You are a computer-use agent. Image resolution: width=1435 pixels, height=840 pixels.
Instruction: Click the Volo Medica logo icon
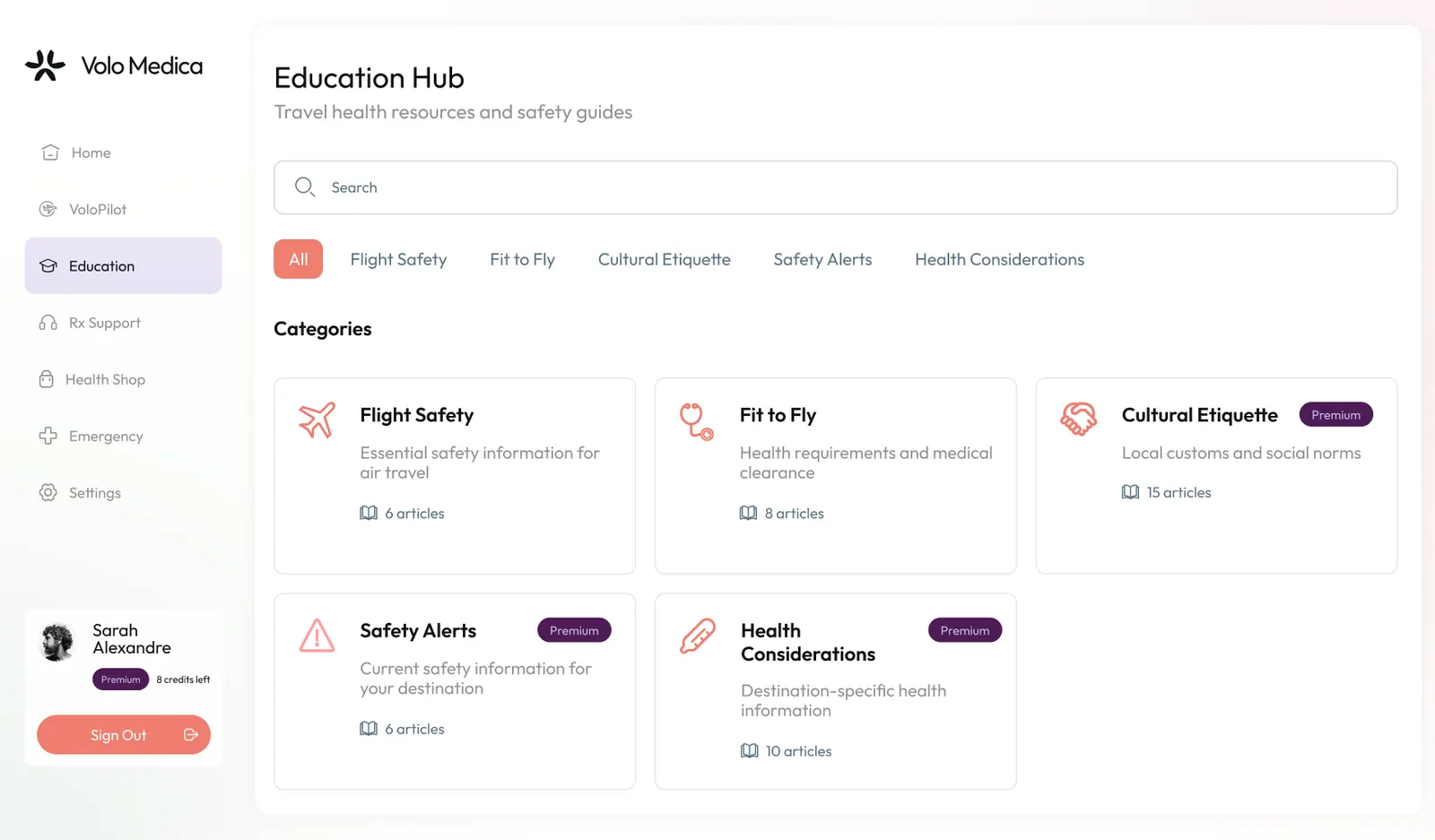coord(45,65)
